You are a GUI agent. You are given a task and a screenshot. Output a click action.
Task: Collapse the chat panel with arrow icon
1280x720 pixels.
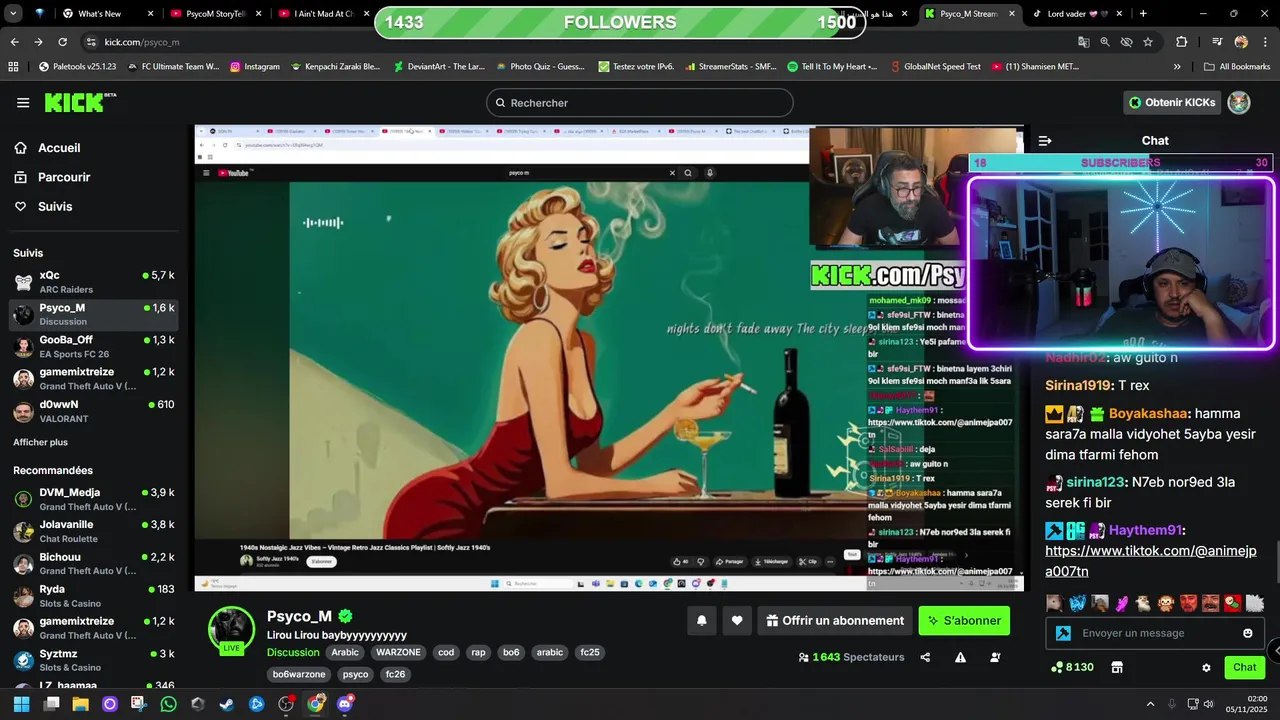(x=1045, y=141)
